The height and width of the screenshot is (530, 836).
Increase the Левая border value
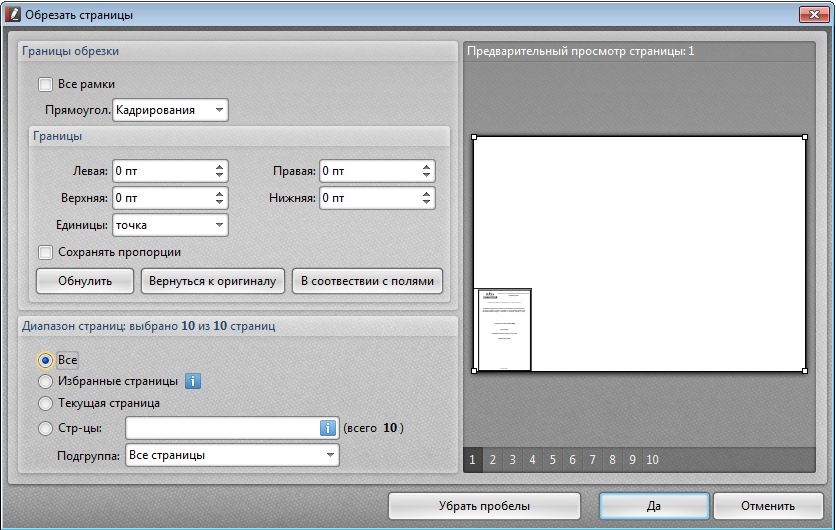point(219,167)
